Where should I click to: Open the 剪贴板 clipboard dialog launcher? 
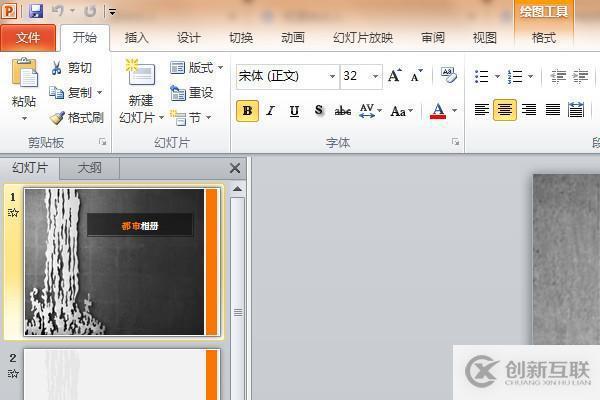pyautogui.click(x=102, y=142)
